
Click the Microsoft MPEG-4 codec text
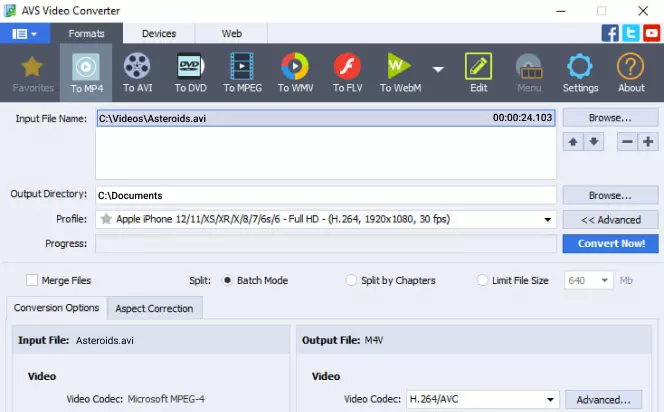166,399
